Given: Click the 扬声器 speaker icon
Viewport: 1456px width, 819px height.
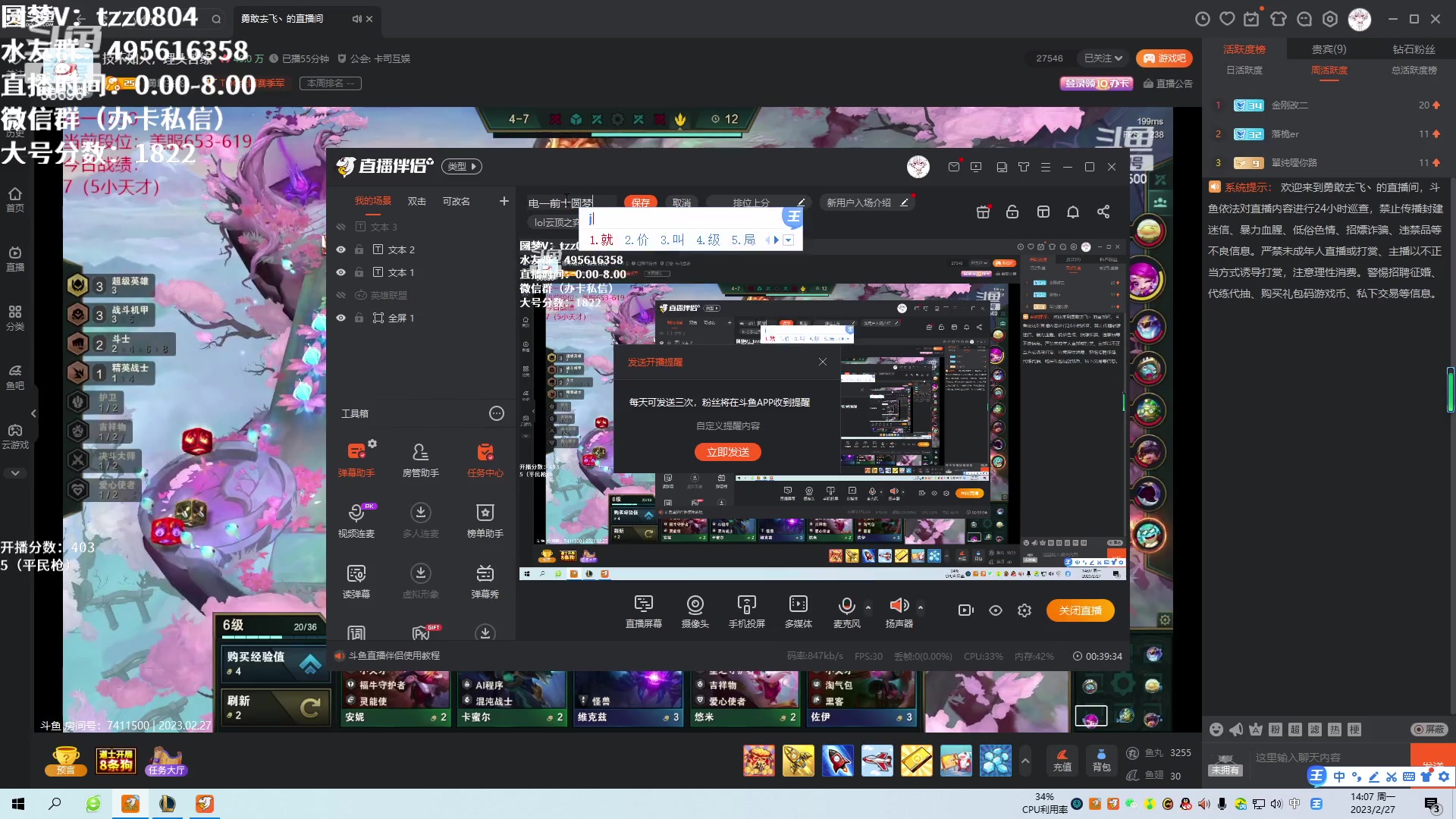Looking at the screenshot, I should [x=899, y=605].
